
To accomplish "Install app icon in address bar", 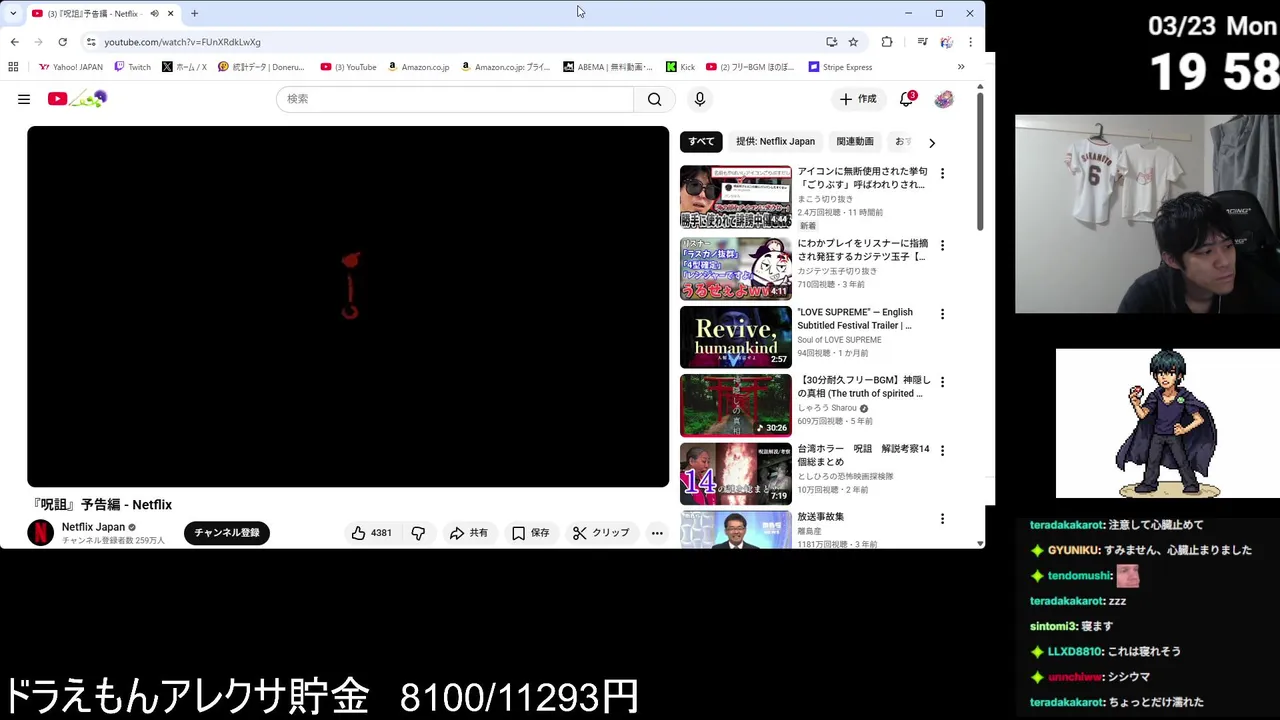I will pyautogui.click(x=831, y=42).
